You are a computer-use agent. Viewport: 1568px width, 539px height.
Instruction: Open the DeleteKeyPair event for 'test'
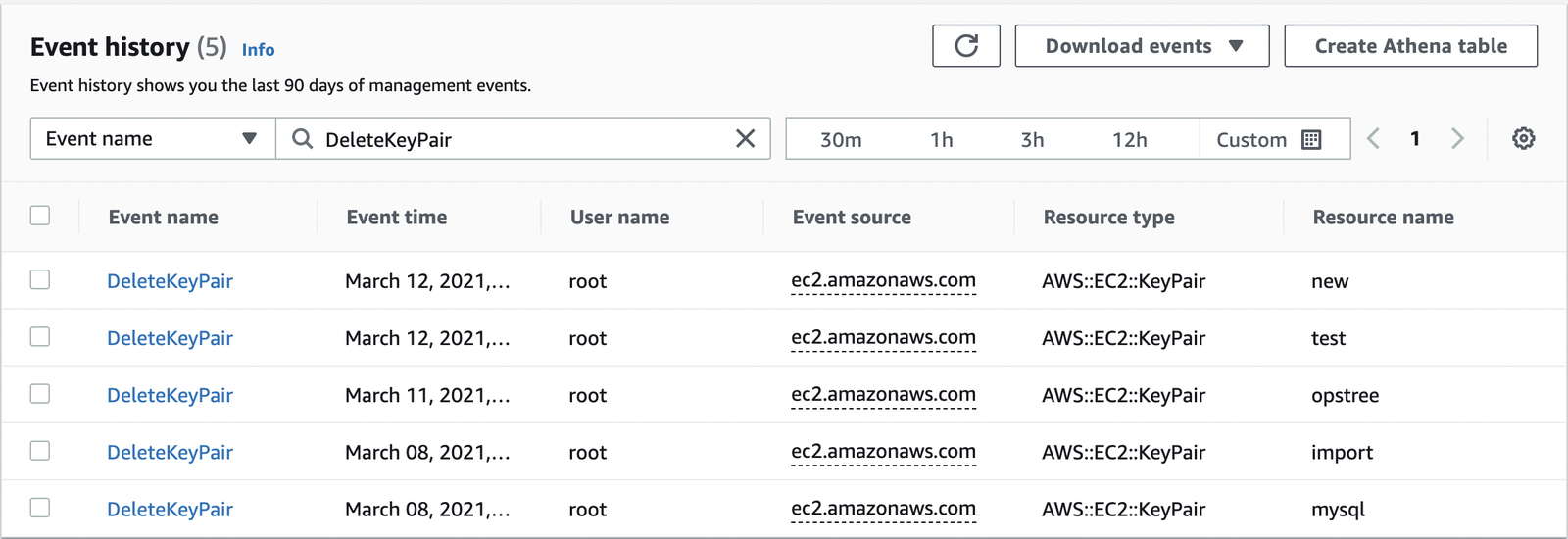point(170,338)
